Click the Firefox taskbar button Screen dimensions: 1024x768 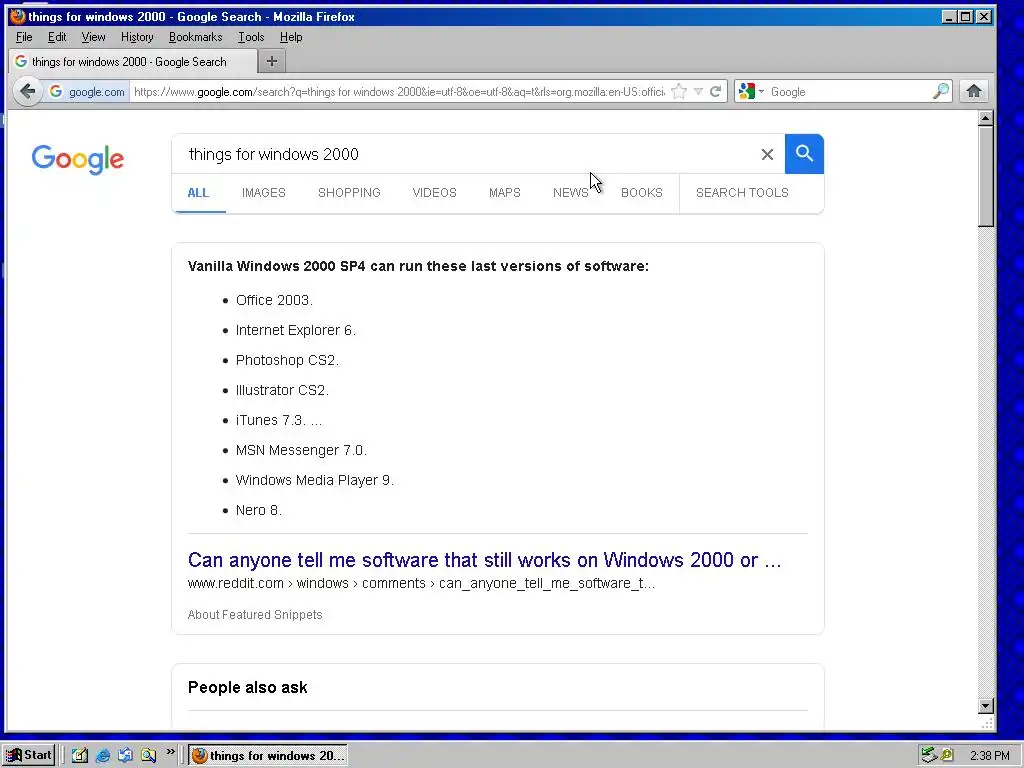pyautogui.click(x=268, y=756)
